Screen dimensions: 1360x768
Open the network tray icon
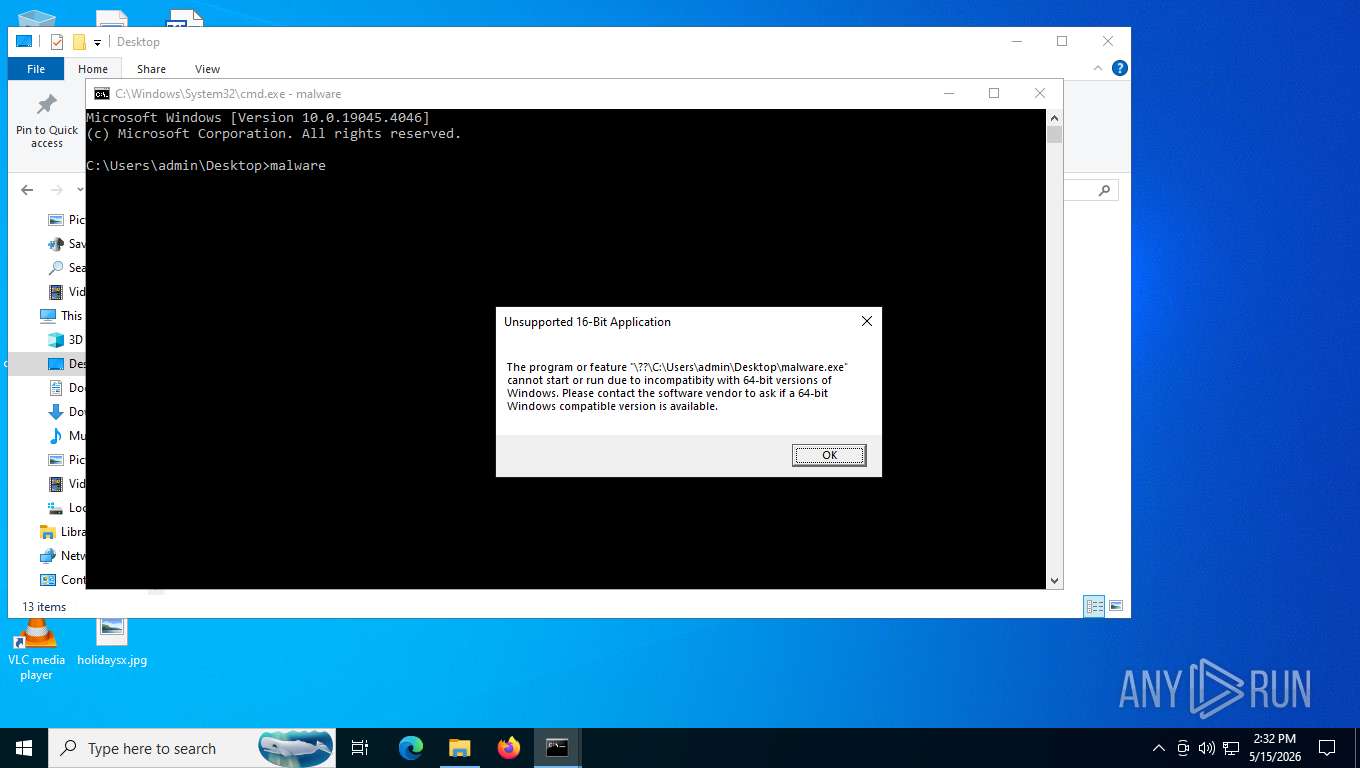tap(1231, 748)
